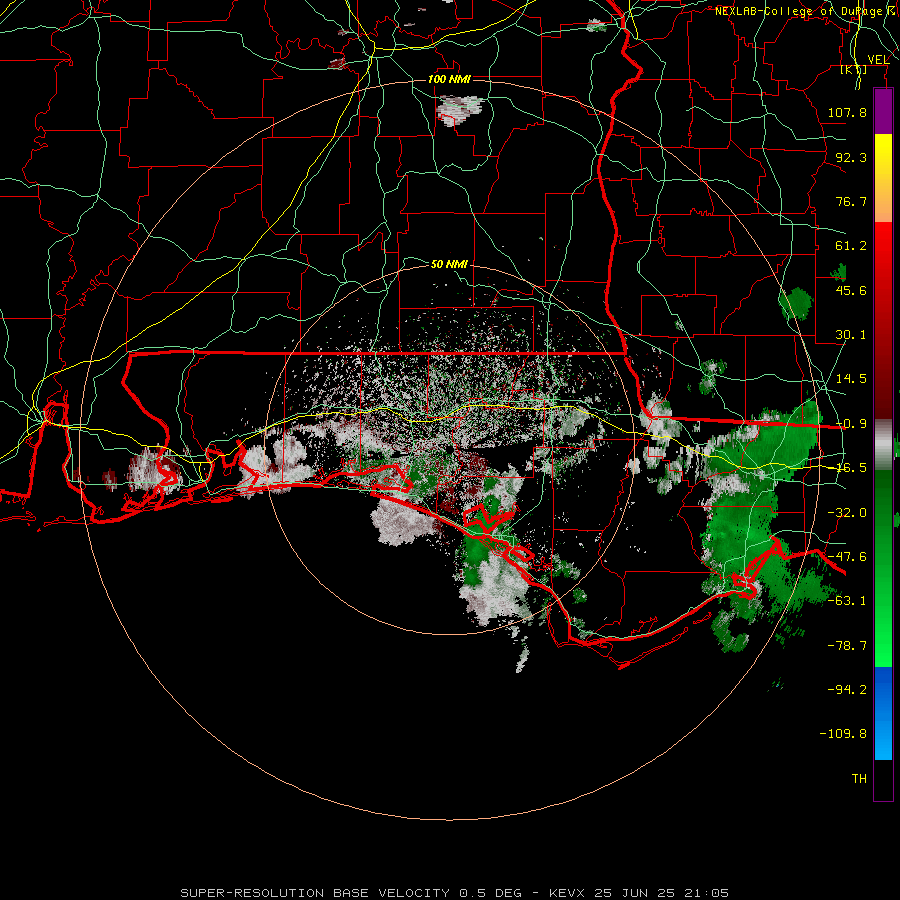Select the -94.2 velocity legend value

click(x=847, y=690)
